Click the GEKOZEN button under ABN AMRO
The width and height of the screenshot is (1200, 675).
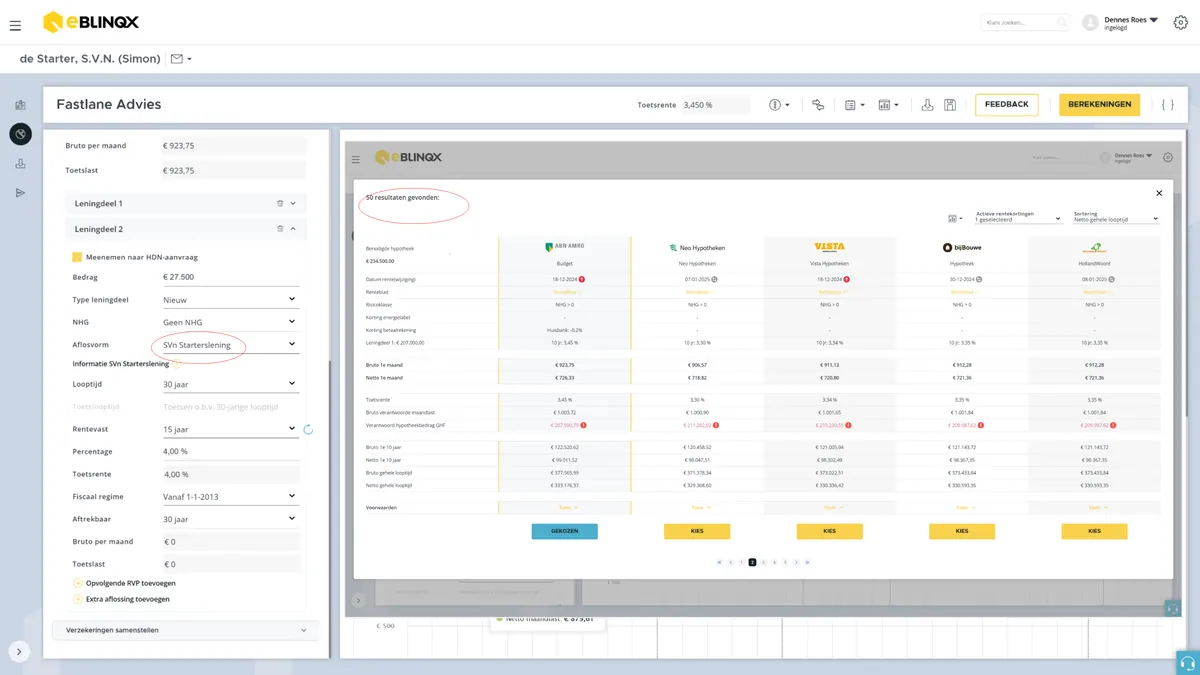565,531
